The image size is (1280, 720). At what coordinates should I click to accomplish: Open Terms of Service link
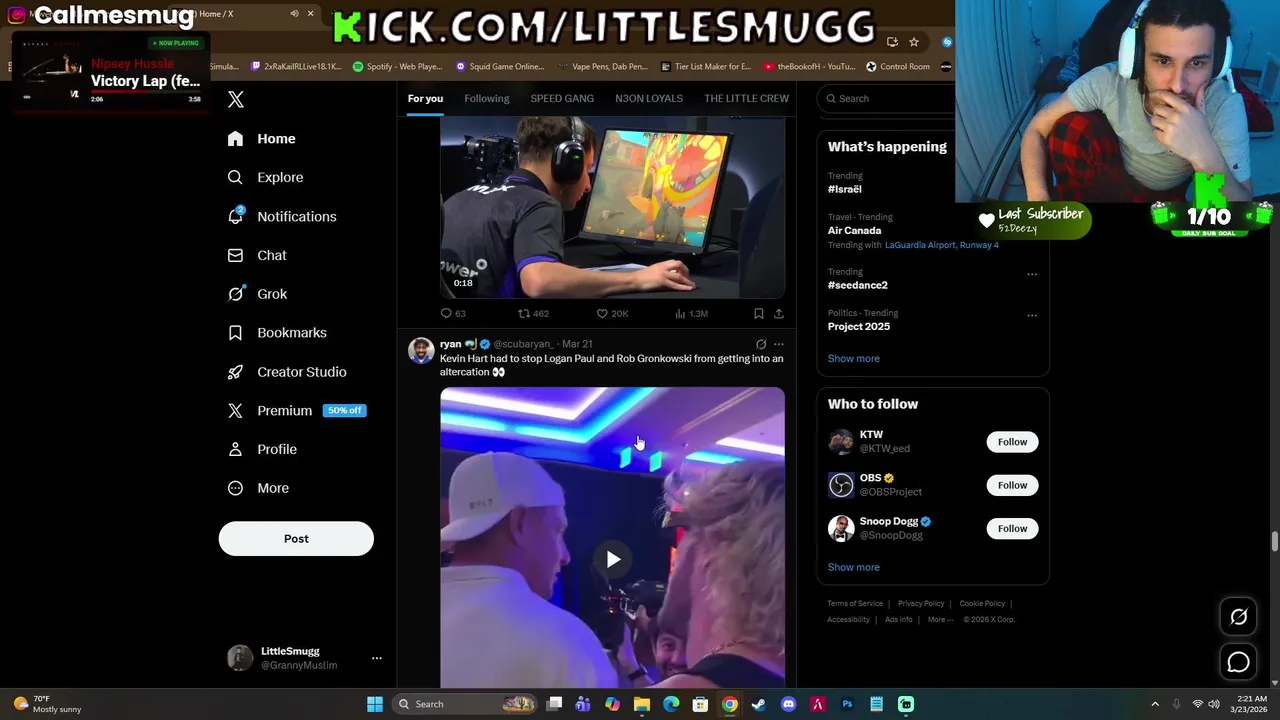pyautogui.click(x=855, y=603)
